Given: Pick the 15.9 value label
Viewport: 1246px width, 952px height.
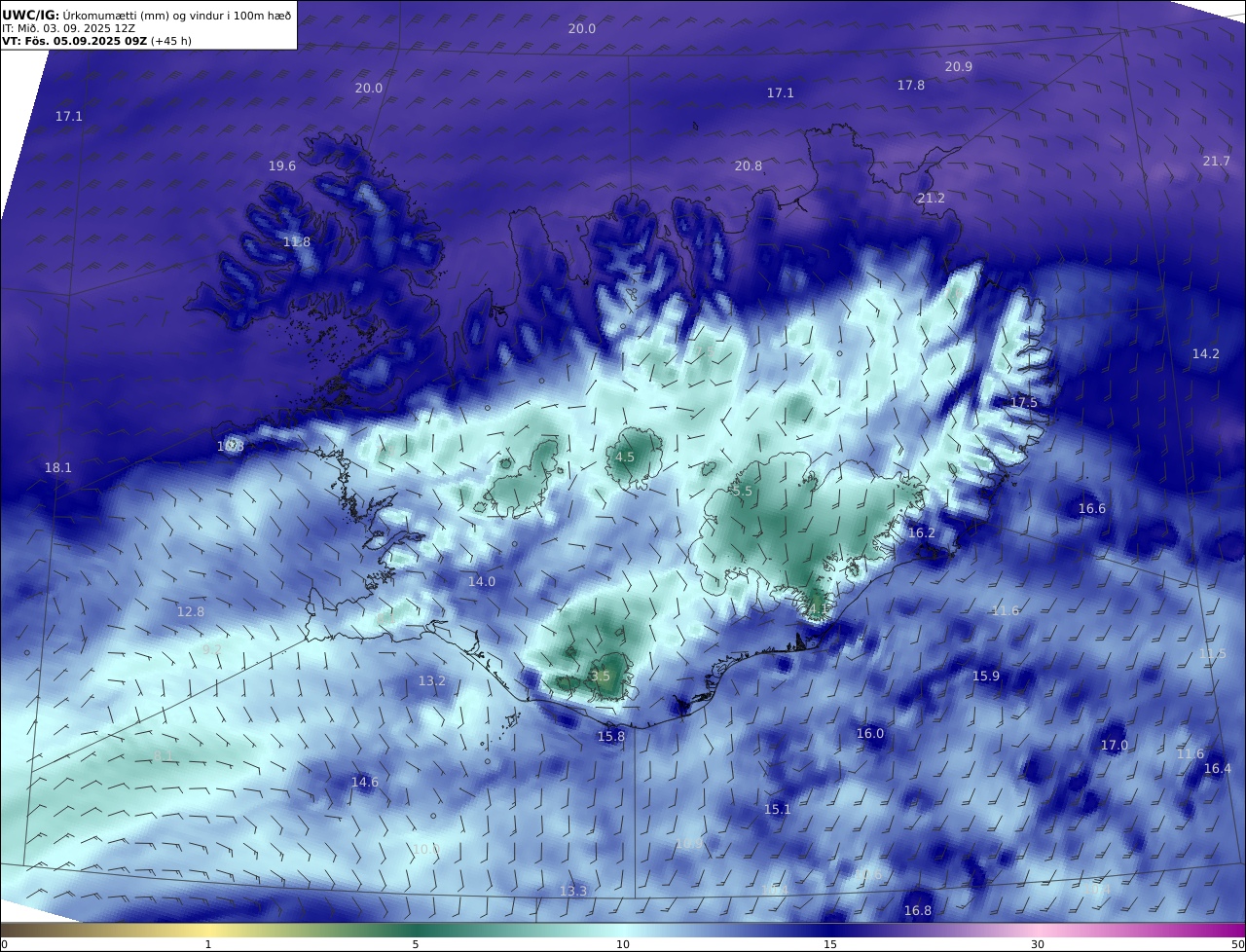Looking at the screenshot, I should coord(985,677).
